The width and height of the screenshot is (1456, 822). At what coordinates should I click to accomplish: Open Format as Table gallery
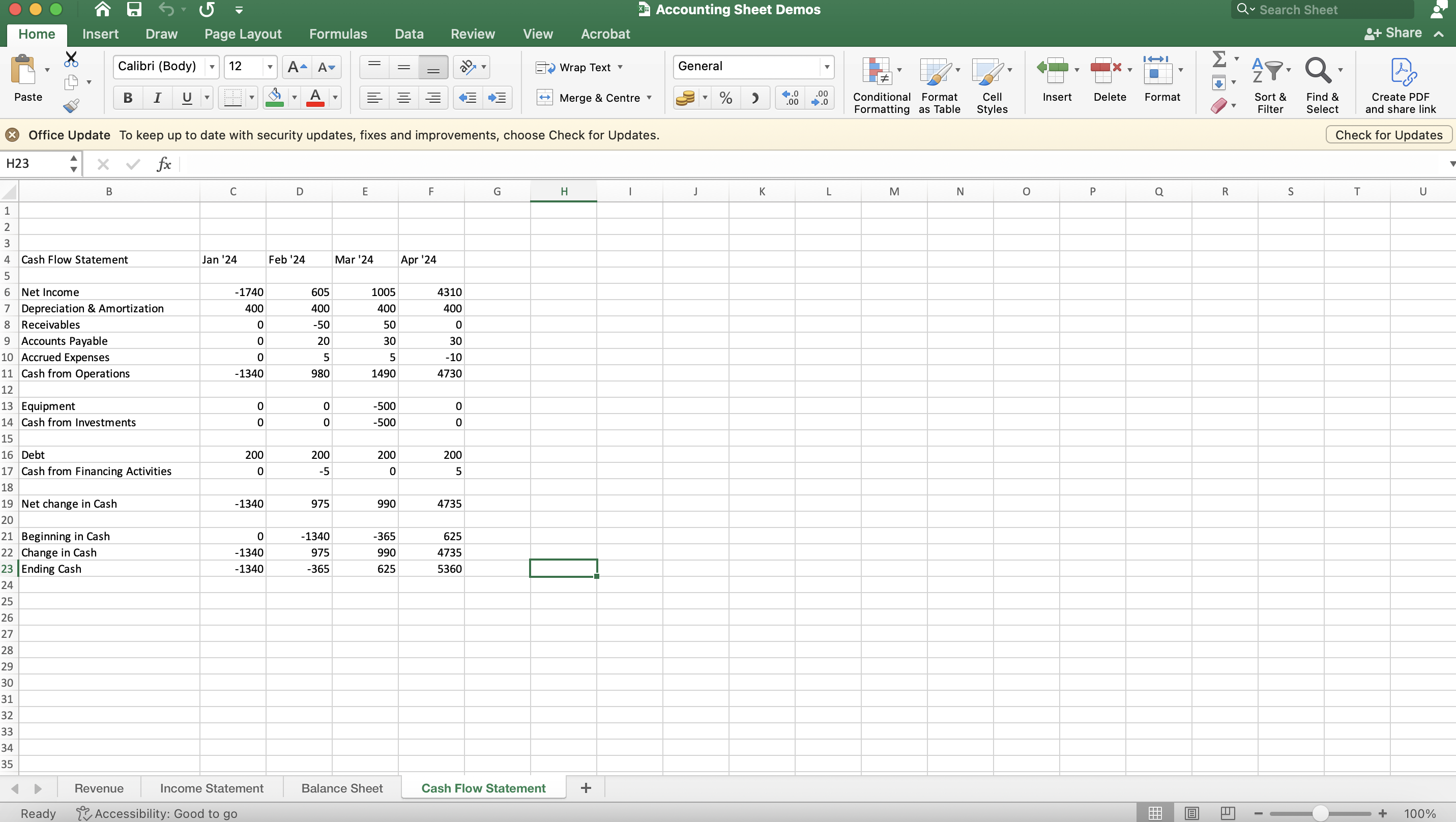pyautogui.click(x=939, y=85)
